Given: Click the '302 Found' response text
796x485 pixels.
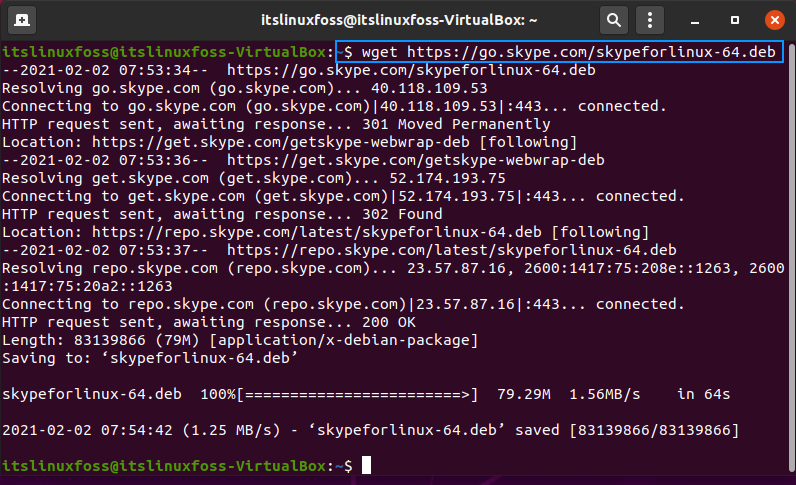Looking at the screenshot, I should [402, 214].
